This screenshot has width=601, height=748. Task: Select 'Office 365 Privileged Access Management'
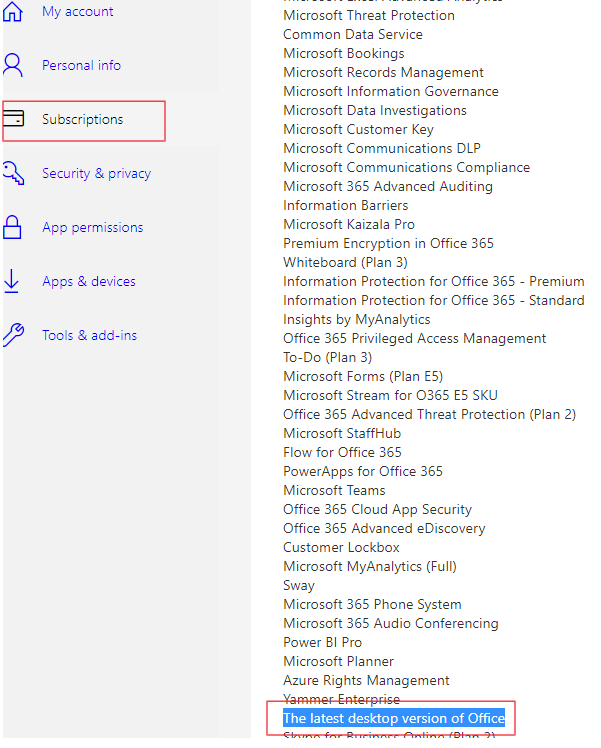pos(414,339)
